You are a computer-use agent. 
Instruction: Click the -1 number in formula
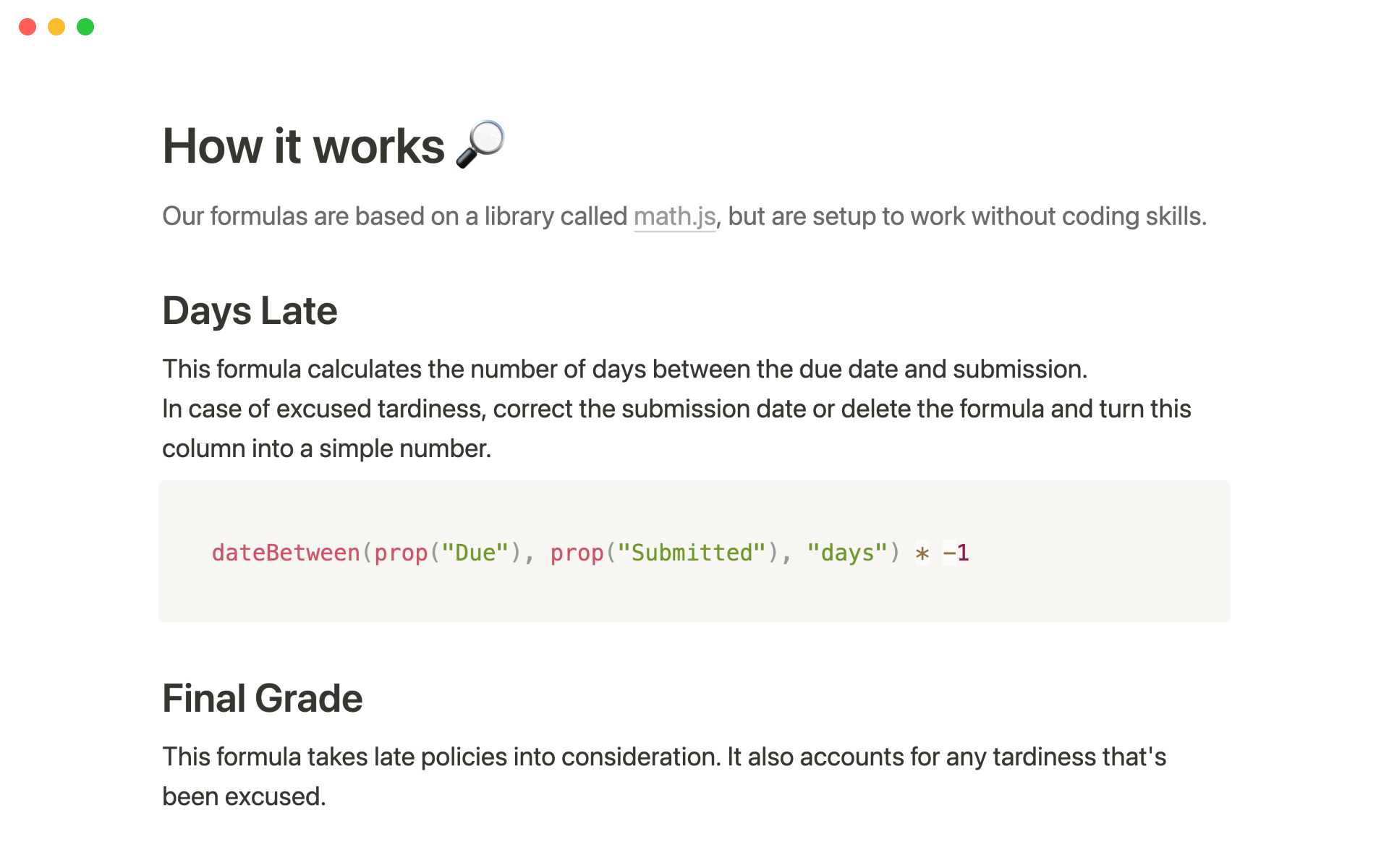click(x=956, y=553)
